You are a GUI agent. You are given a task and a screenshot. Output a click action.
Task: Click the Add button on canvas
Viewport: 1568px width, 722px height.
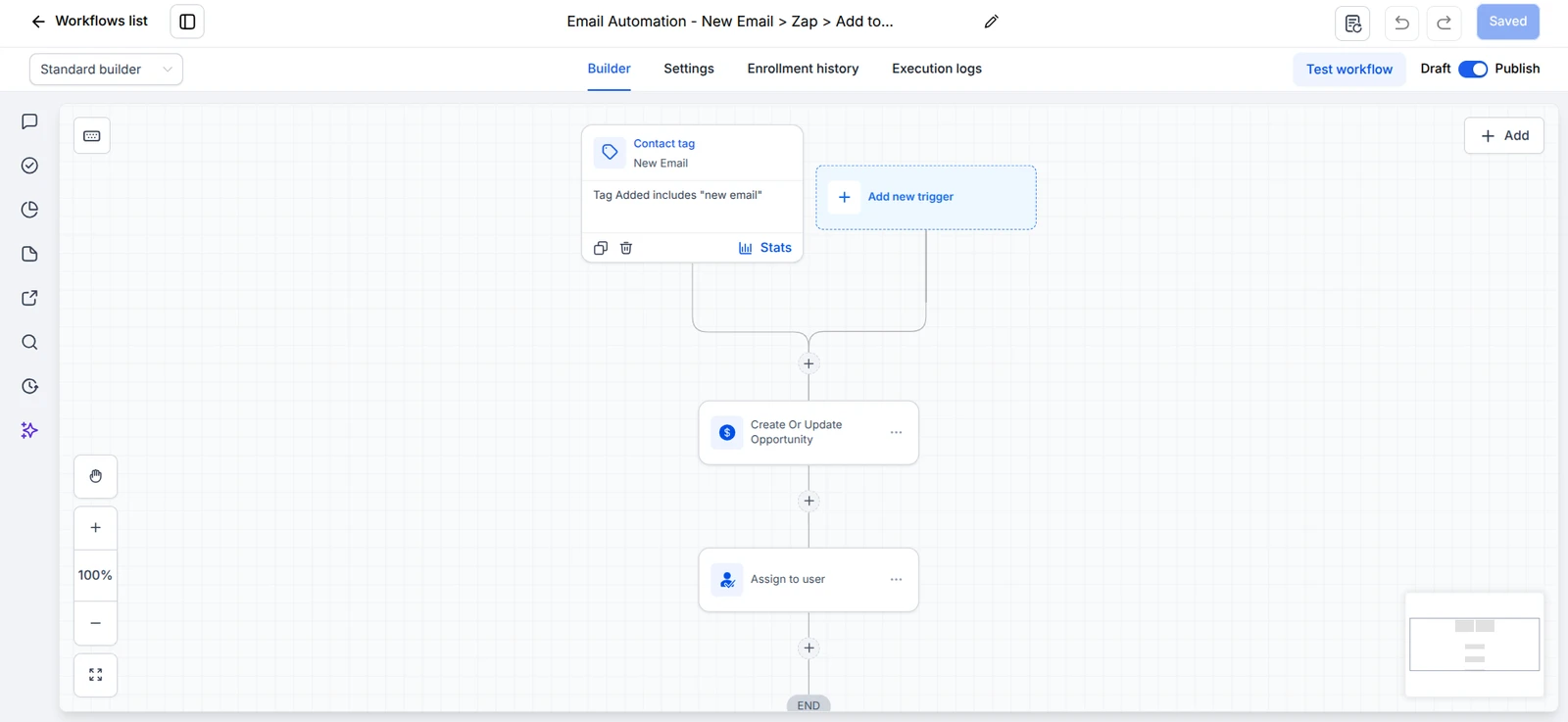point(1503,136)
